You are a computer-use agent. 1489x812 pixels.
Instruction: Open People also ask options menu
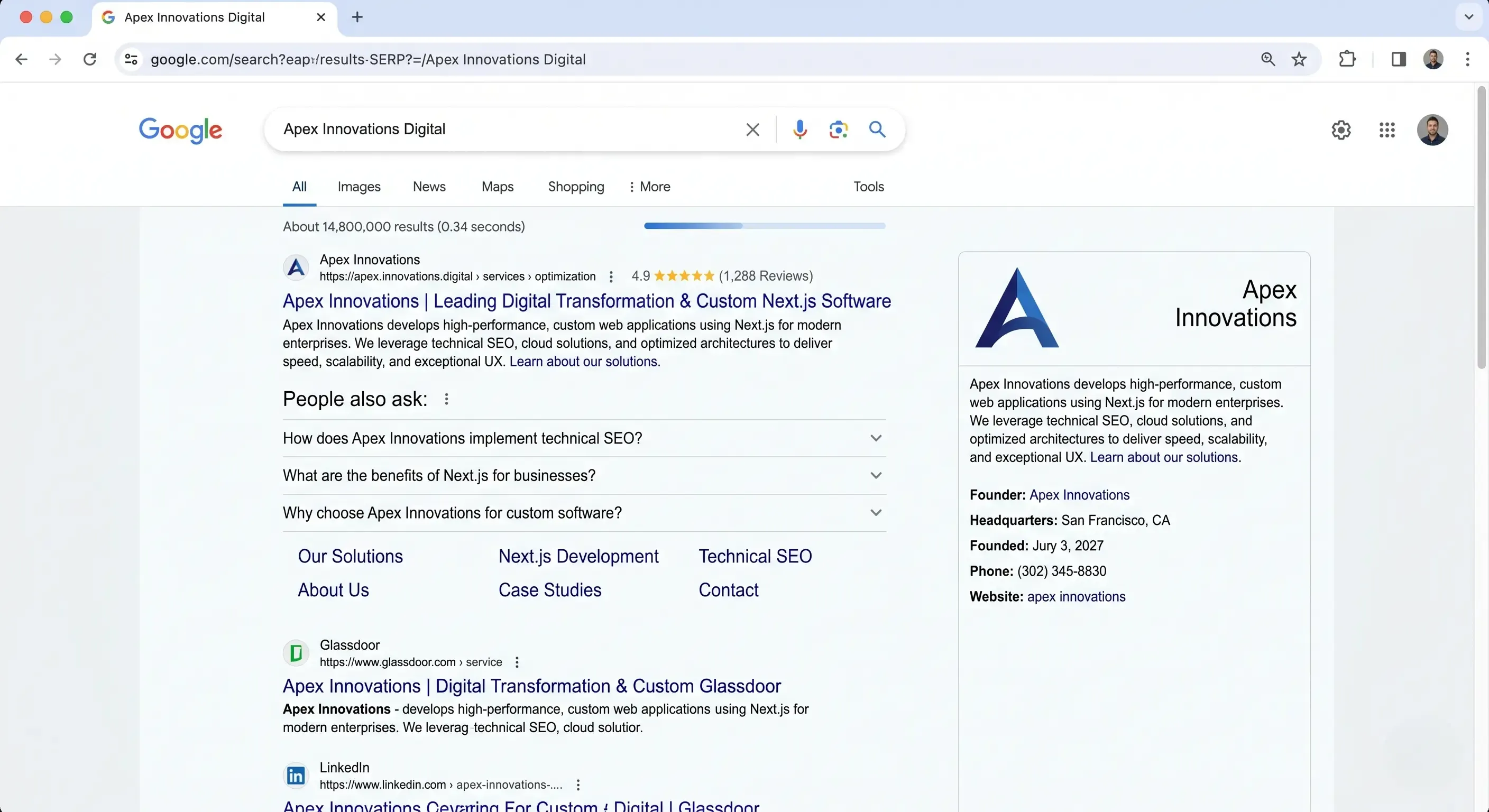coord(446,399)
